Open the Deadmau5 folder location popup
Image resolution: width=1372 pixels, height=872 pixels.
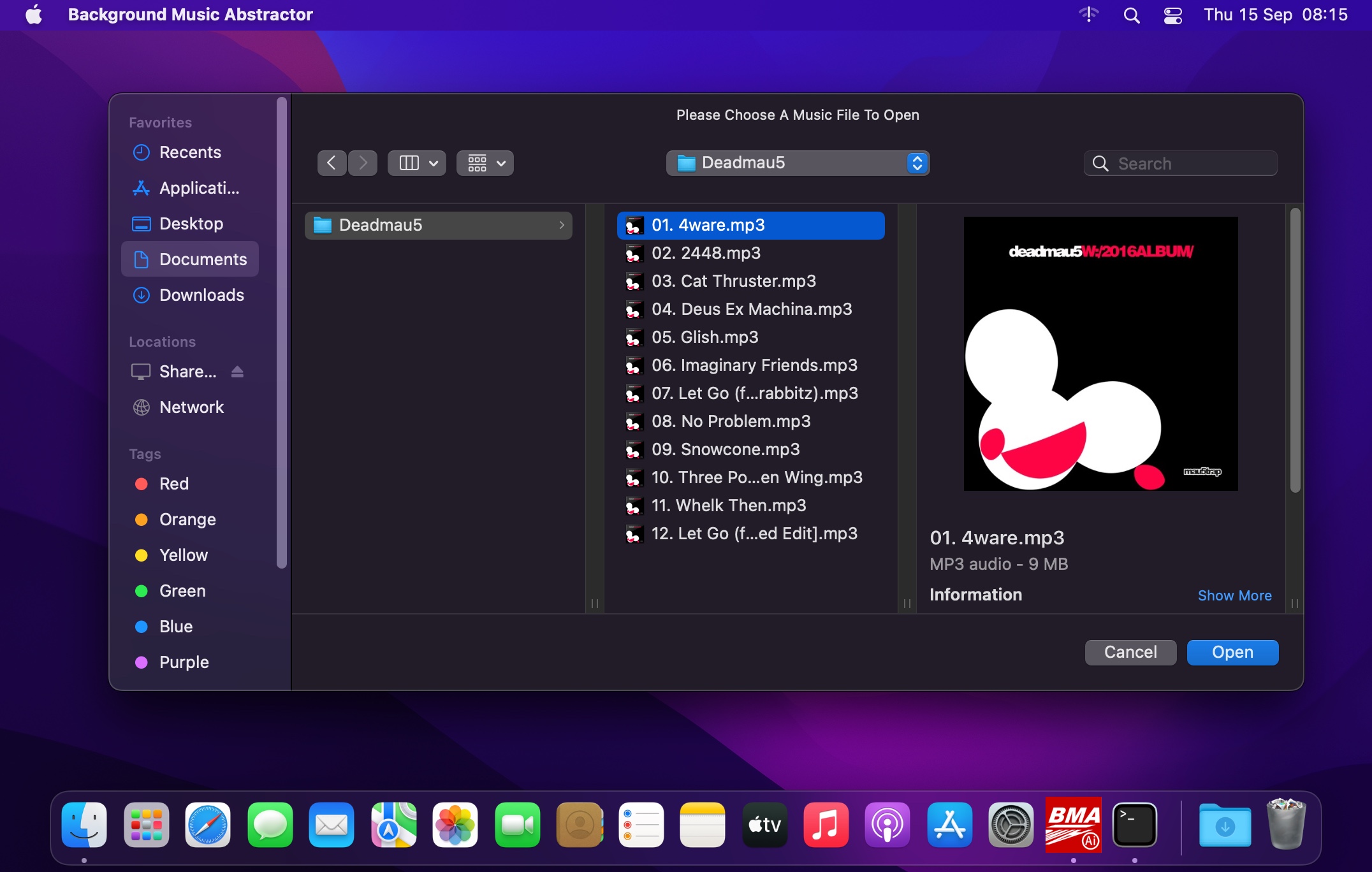[798, 163]
